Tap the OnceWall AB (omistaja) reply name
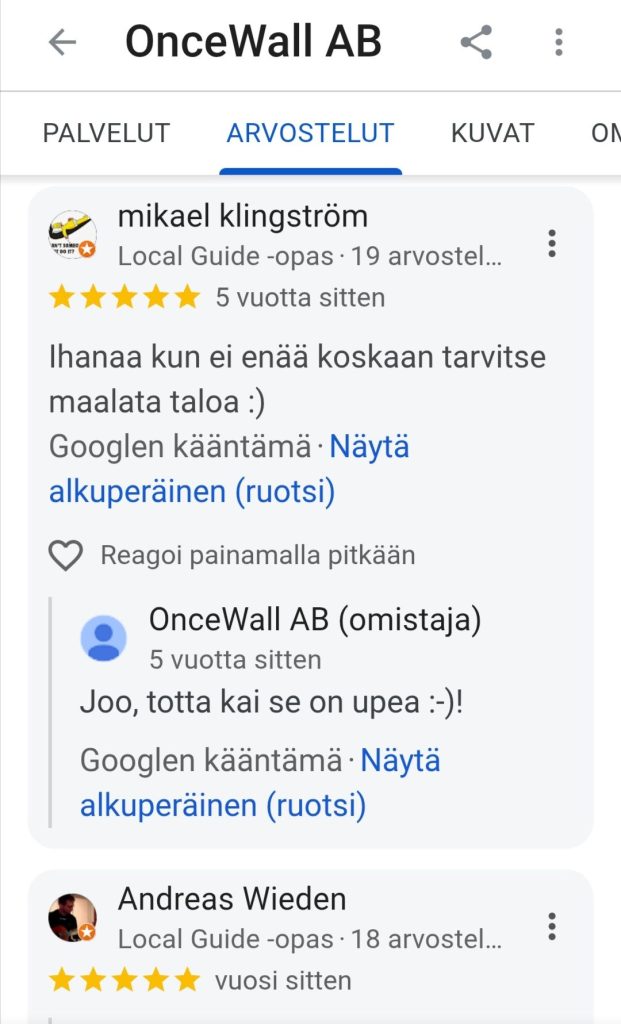The image size is (621, 1024). (315, 620)
